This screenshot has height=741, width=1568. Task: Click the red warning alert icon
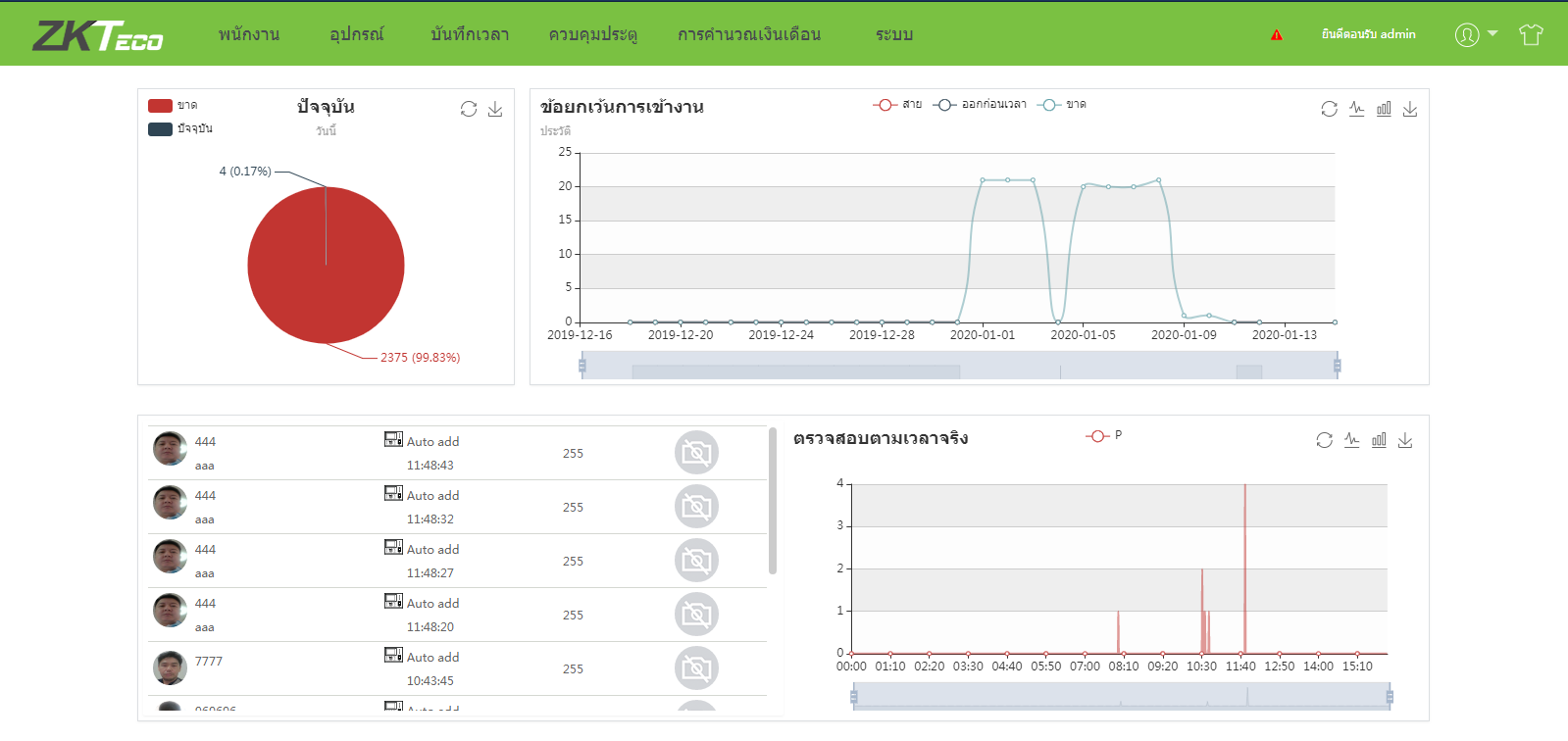point(1276,34)
